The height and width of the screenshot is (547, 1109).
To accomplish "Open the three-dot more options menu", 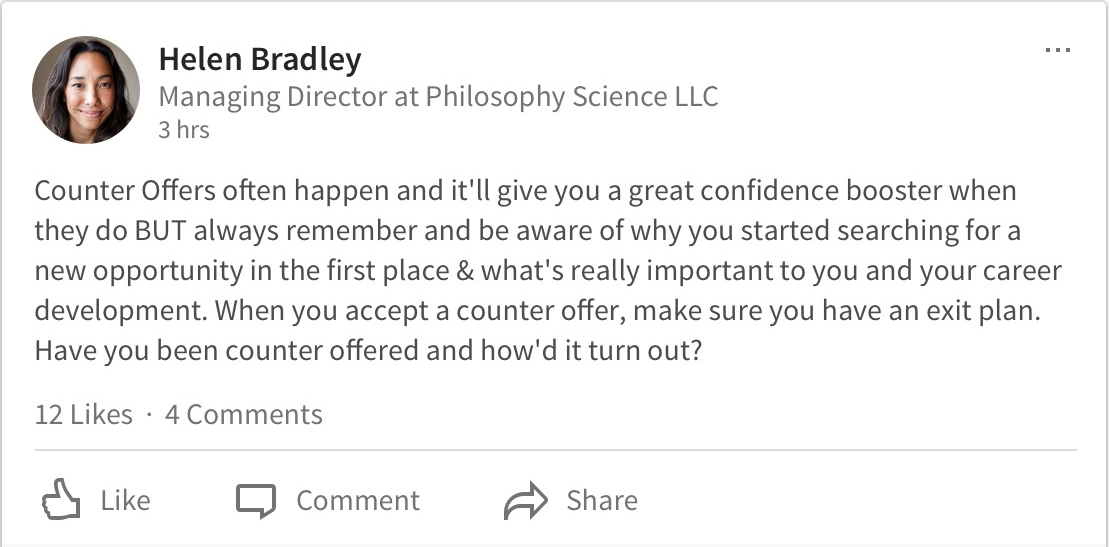I will pyautogui.click(x=1057, y=51).
